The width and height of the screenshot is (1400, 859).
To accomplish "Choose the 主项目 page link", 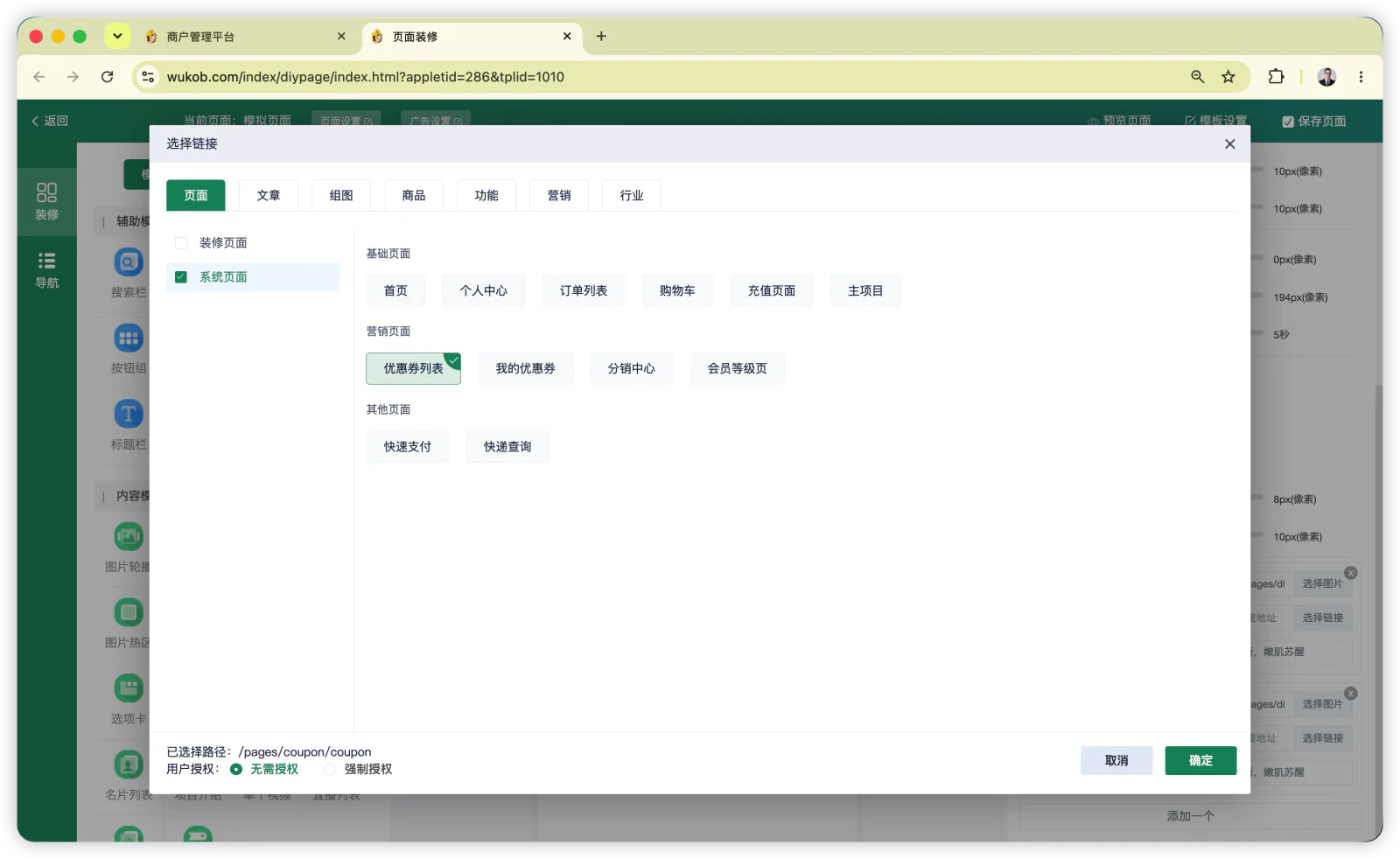I will click(865, 290).
